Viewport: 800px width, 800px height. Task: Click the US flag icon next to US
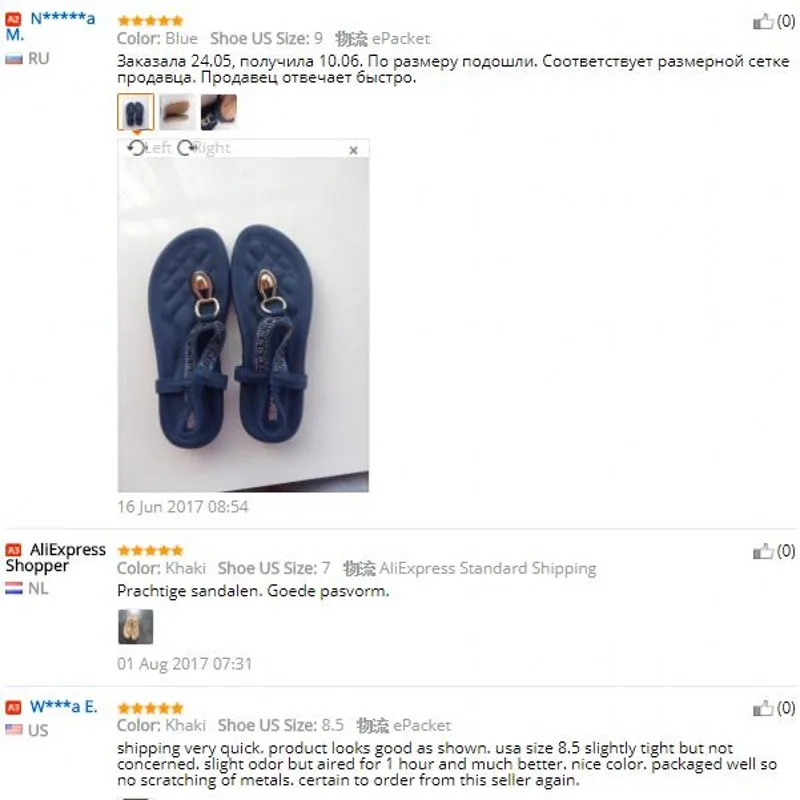[x=14, y=730]
